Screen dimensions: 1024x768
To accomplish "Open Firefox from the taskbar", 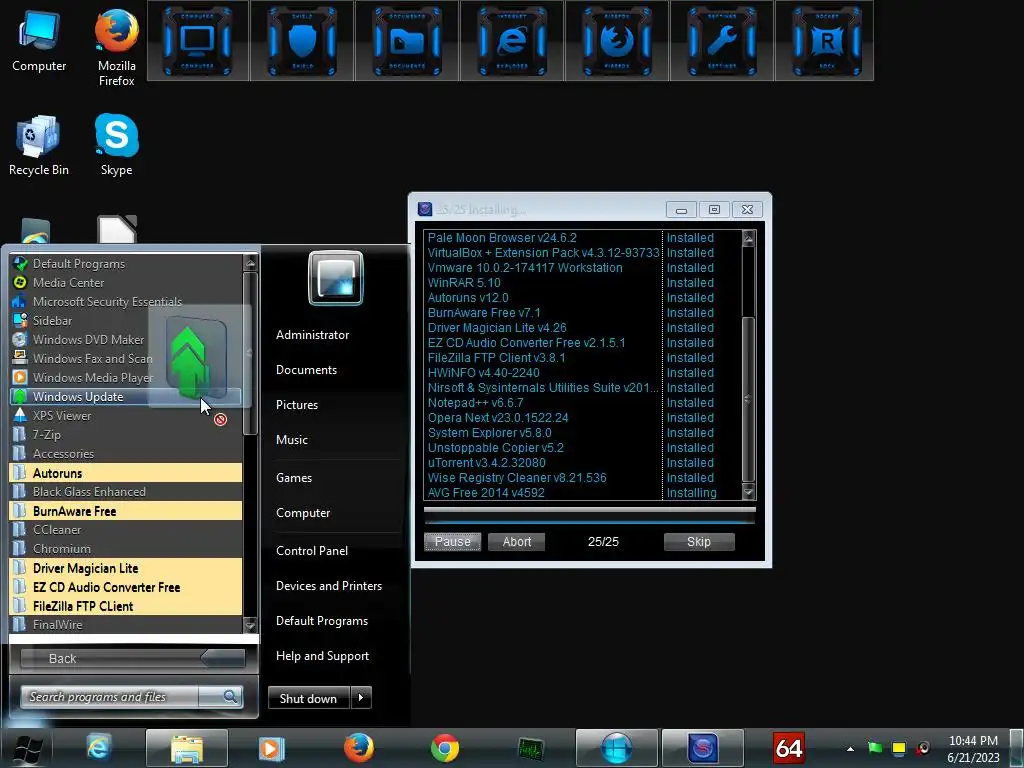I will pos(359,748).
